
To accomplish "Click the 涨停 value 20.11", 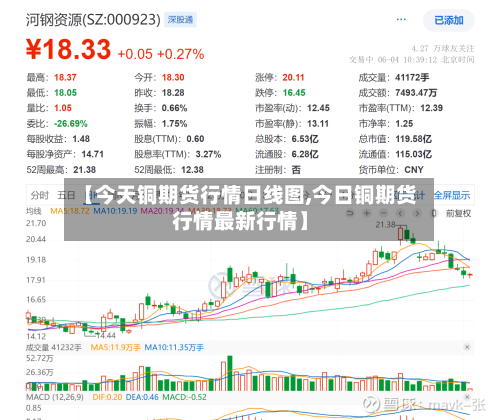I will [293, 77].
